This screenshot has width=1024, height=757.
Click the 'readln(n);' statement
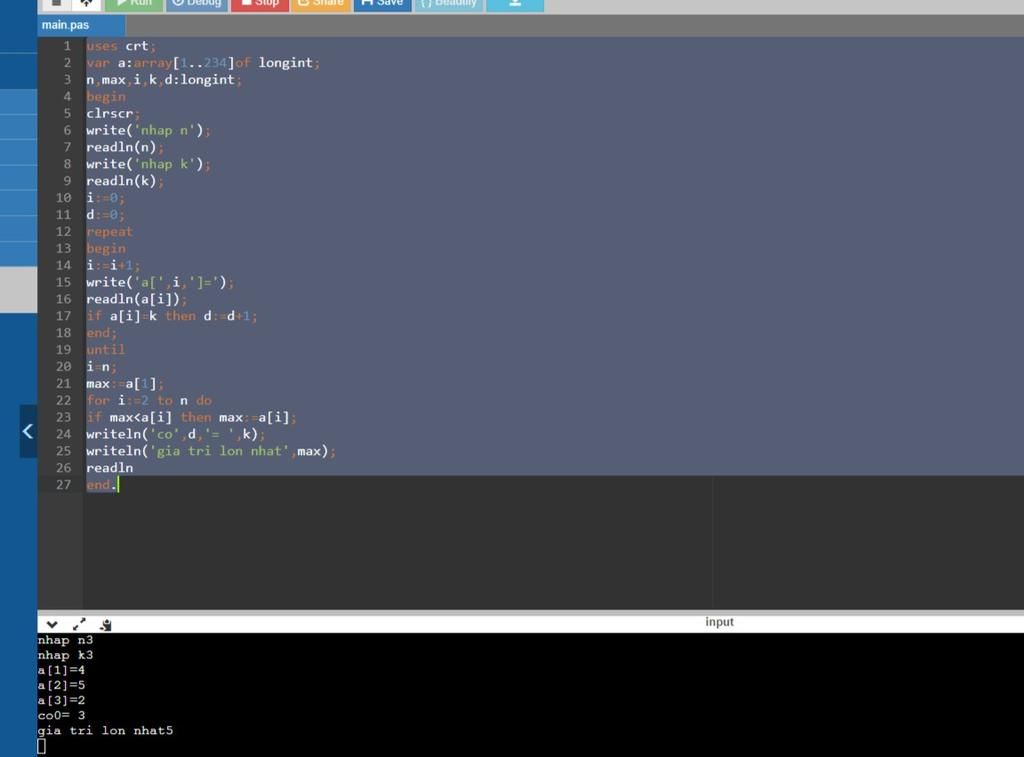coord(125,147)
